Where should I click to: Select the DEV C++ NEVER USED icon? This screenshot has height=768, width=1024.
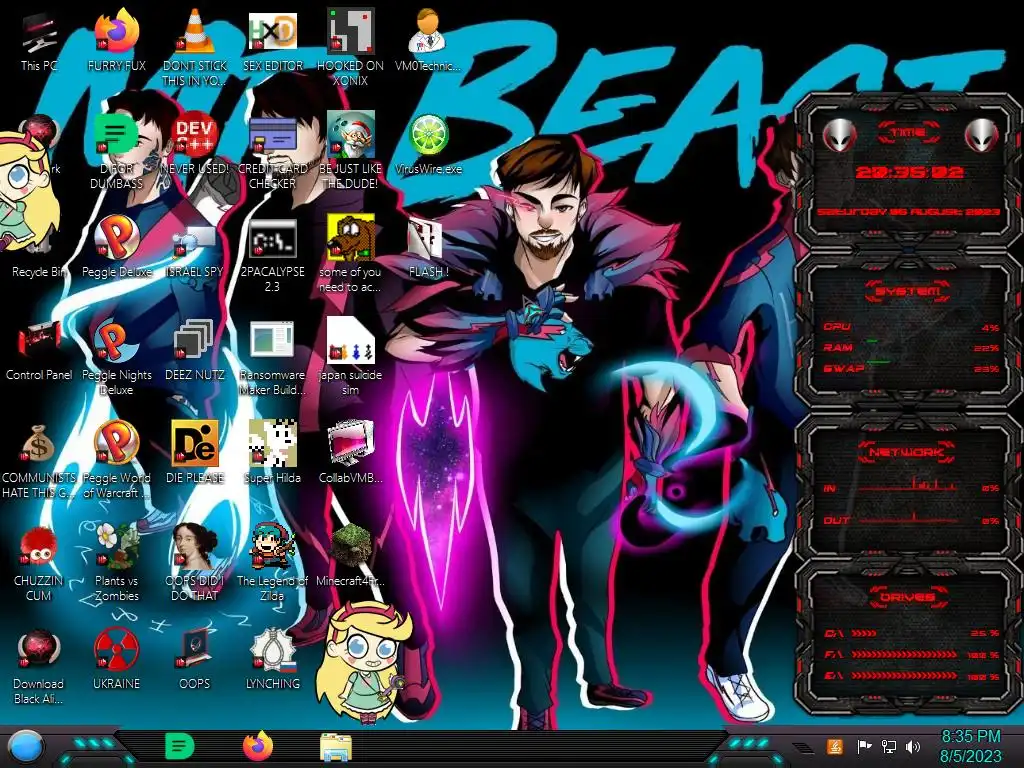pos(195,135)
